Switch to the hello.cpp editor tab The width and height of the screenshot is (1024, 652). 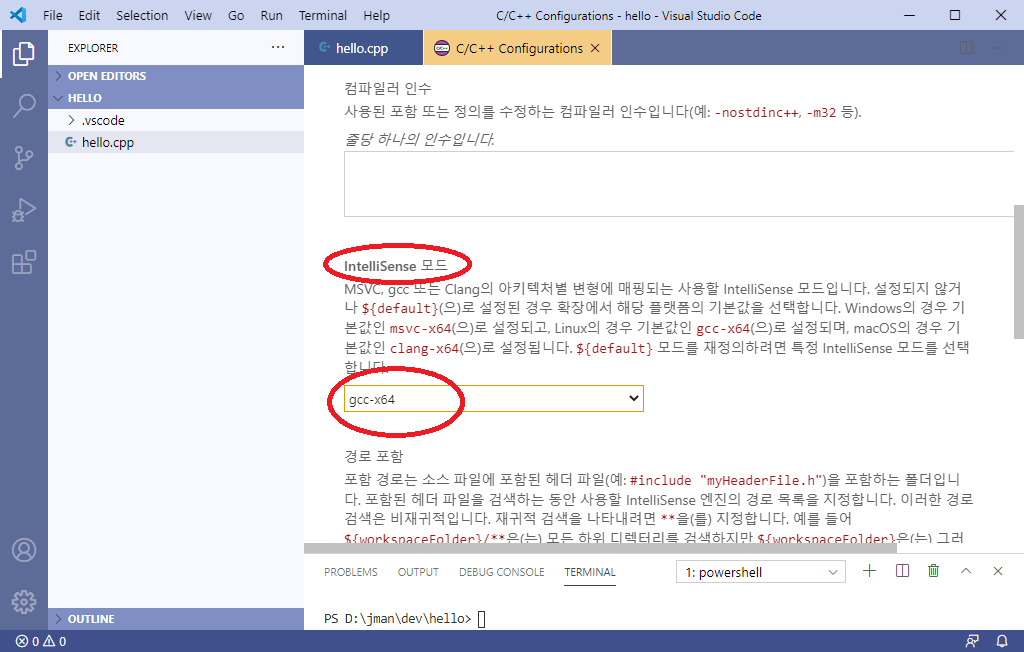[363, 48]
